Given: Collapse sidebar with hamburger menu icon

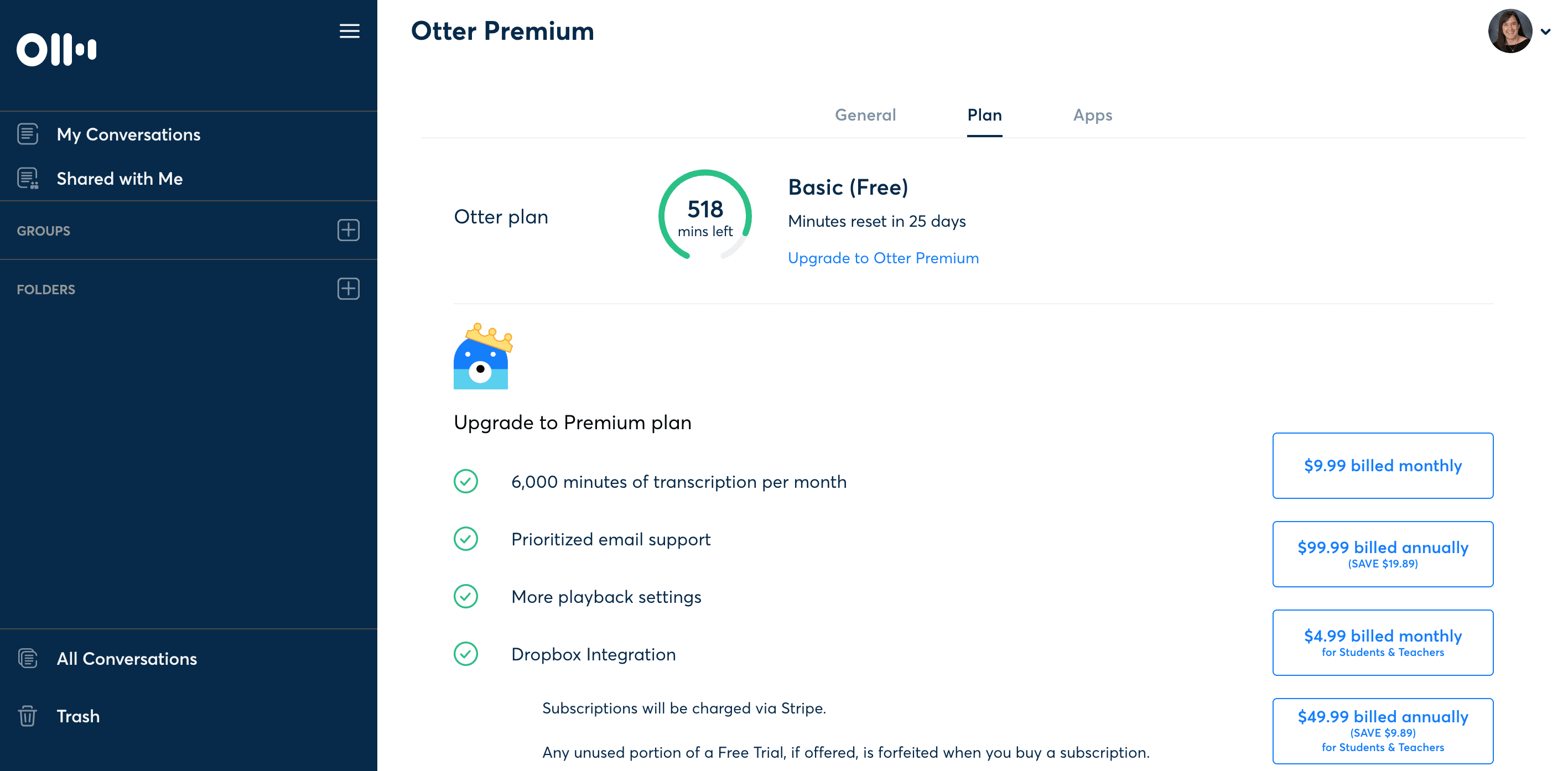Looking at the screenshot, I should coord(349,31).
